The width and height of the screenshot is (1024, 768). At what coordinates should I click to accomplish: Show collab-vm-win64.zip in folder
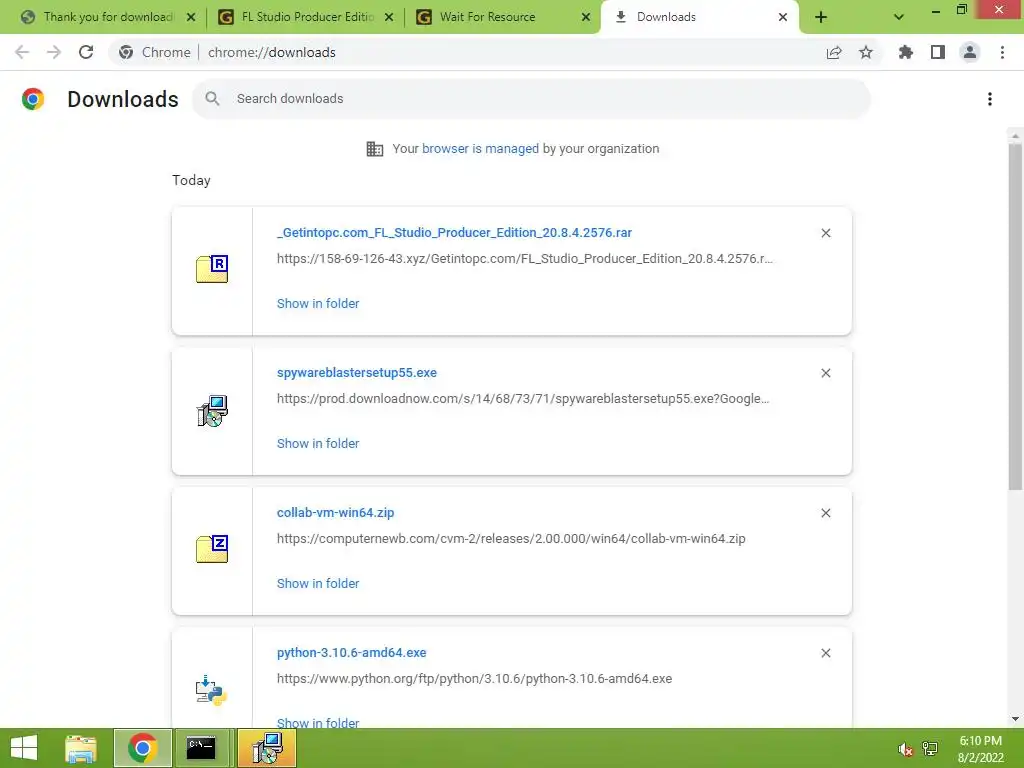(x=318, y=584)
